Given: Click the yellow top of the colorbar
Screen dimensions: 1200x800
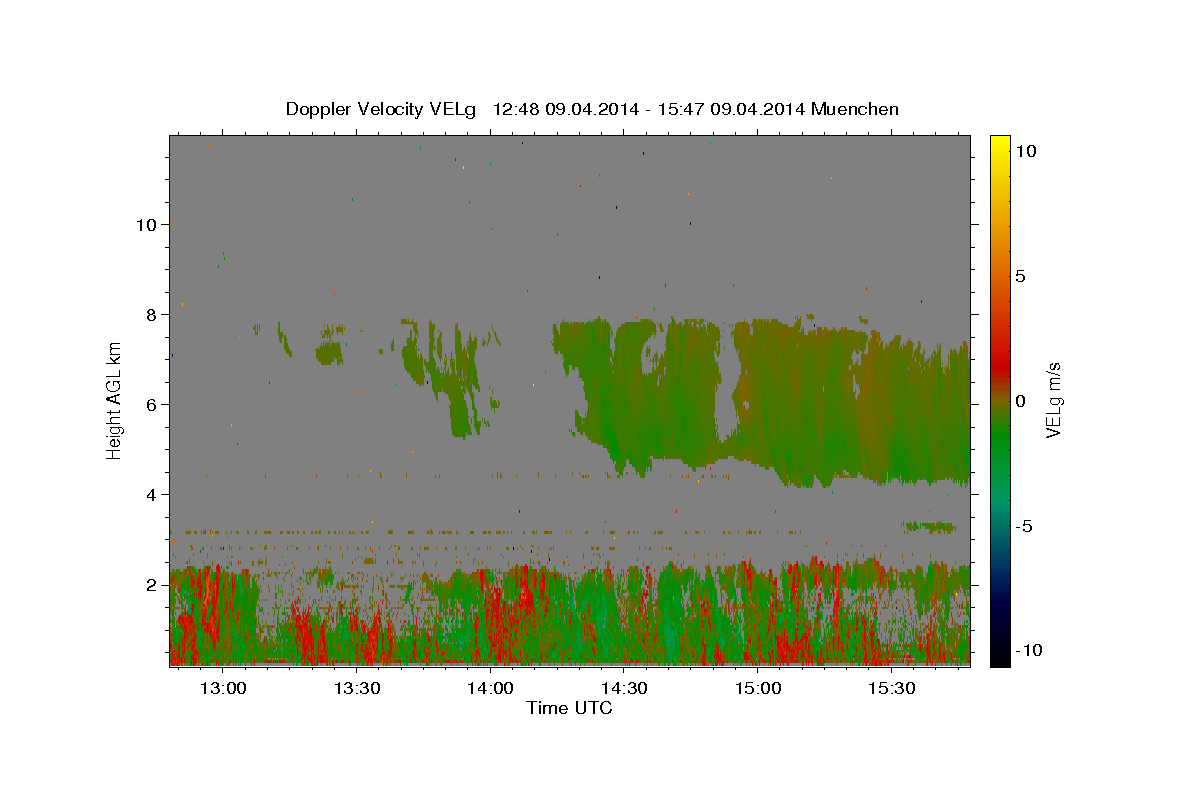Looking at the screenshot, I should coord(999,145).
